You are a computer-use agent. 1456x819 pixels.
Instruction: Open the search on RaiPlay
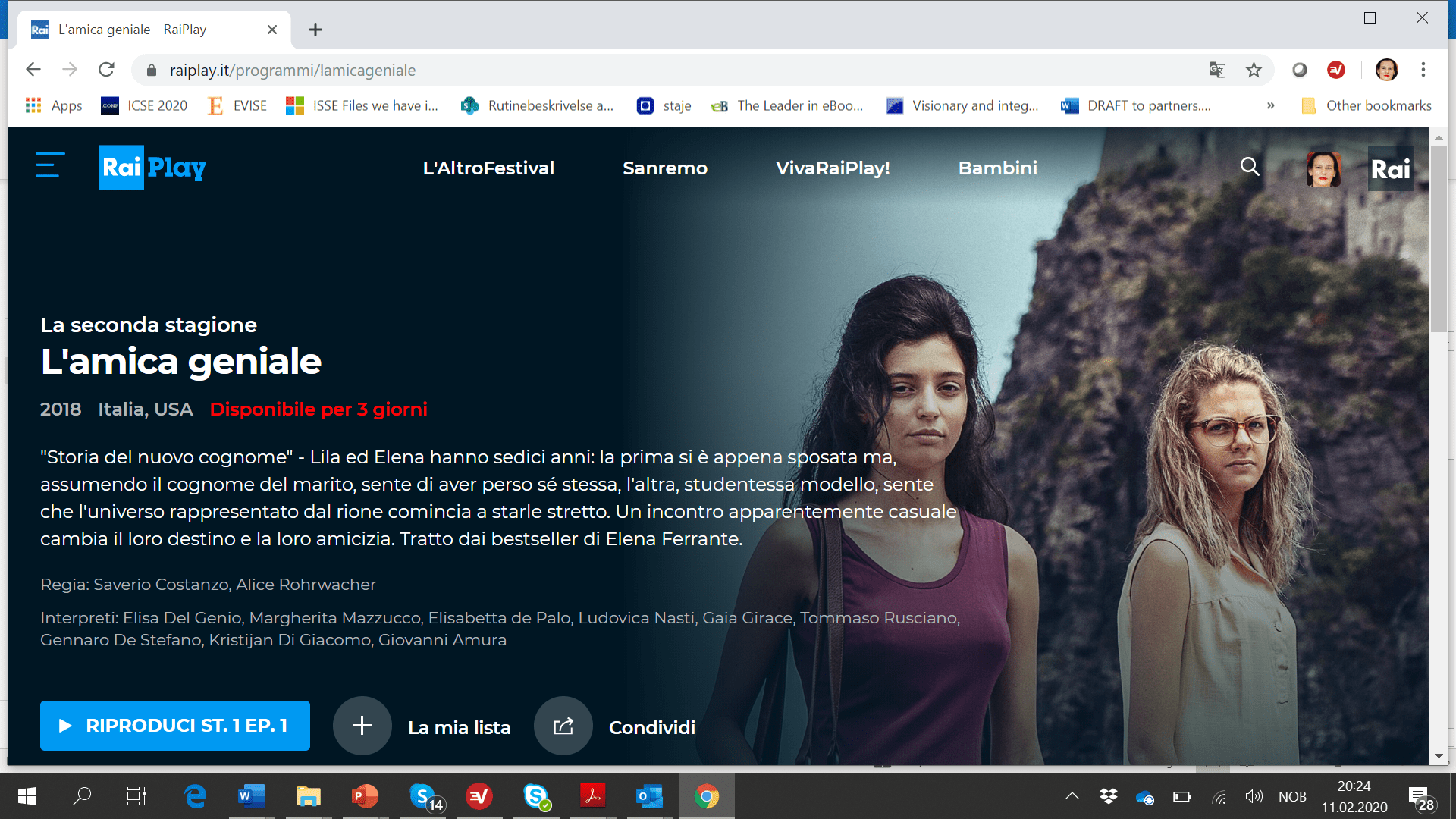point(1250,167)
